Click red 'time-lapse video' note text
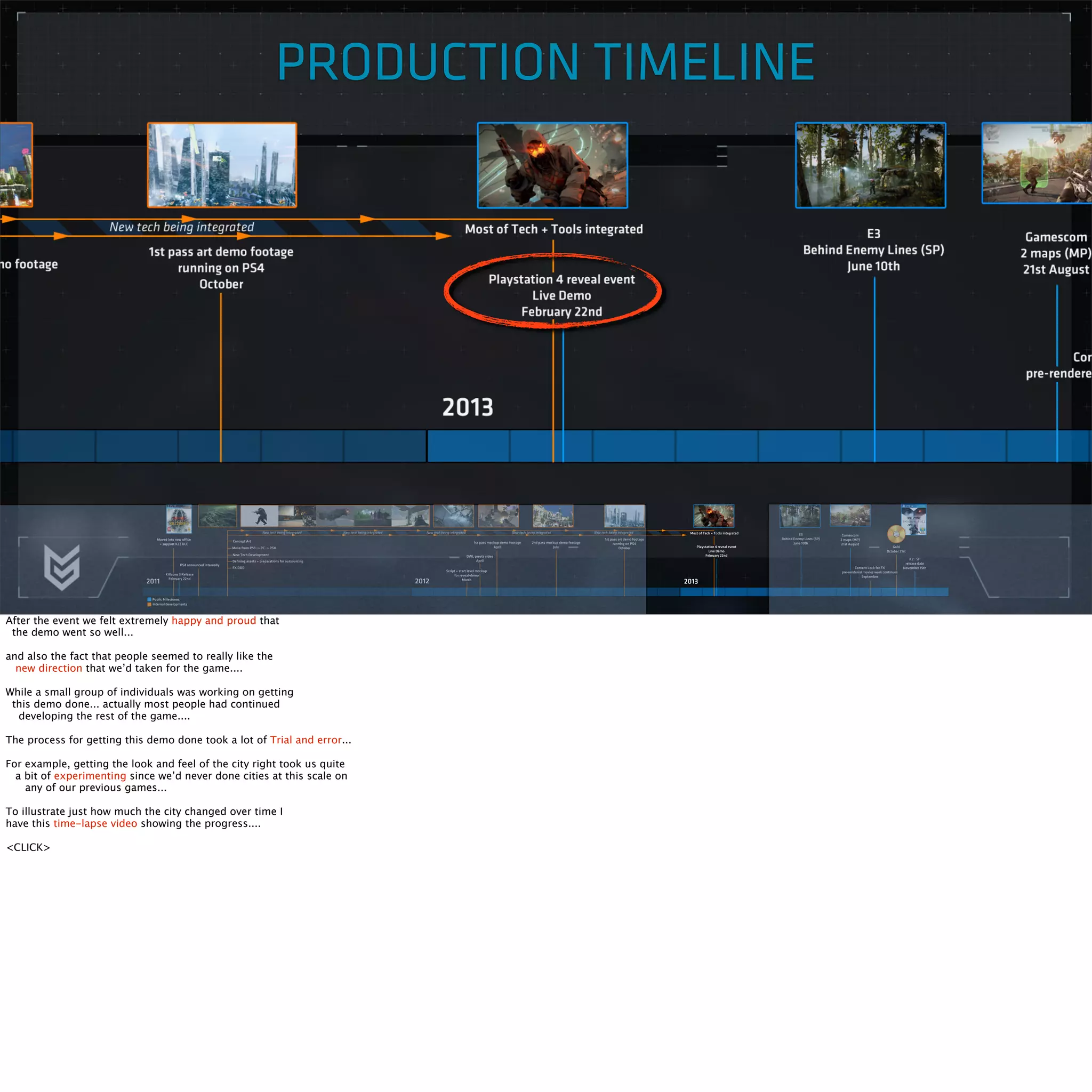 coord(95,823)
